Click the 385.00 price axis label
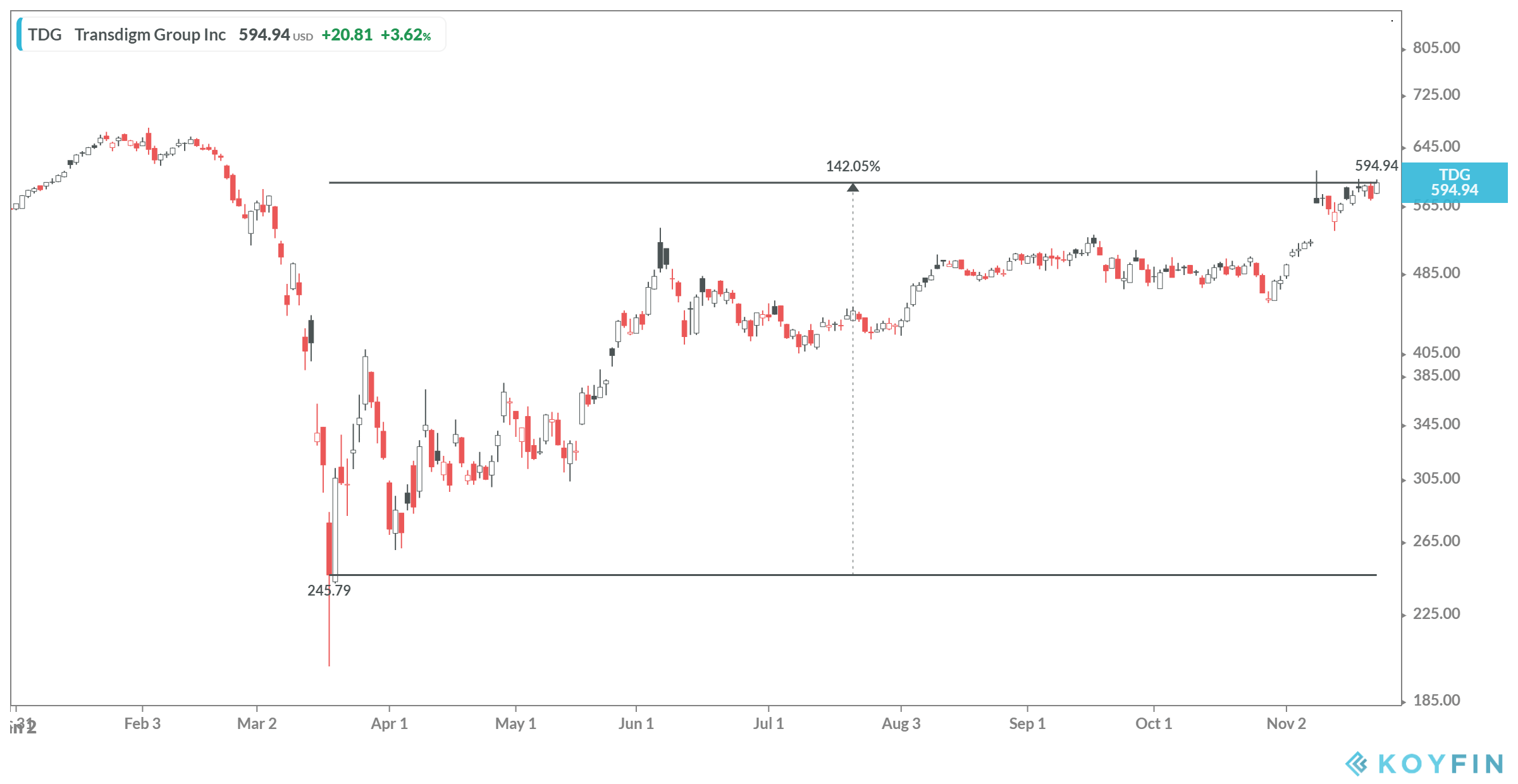Screen dimensions: 1518x784 pos(1436,376)
